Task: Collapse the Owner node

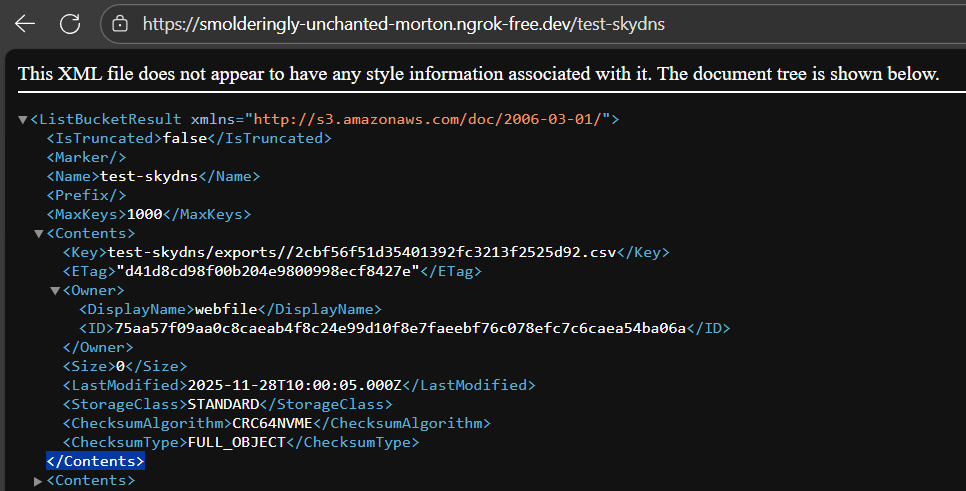Action: click(x=55, y=291)
